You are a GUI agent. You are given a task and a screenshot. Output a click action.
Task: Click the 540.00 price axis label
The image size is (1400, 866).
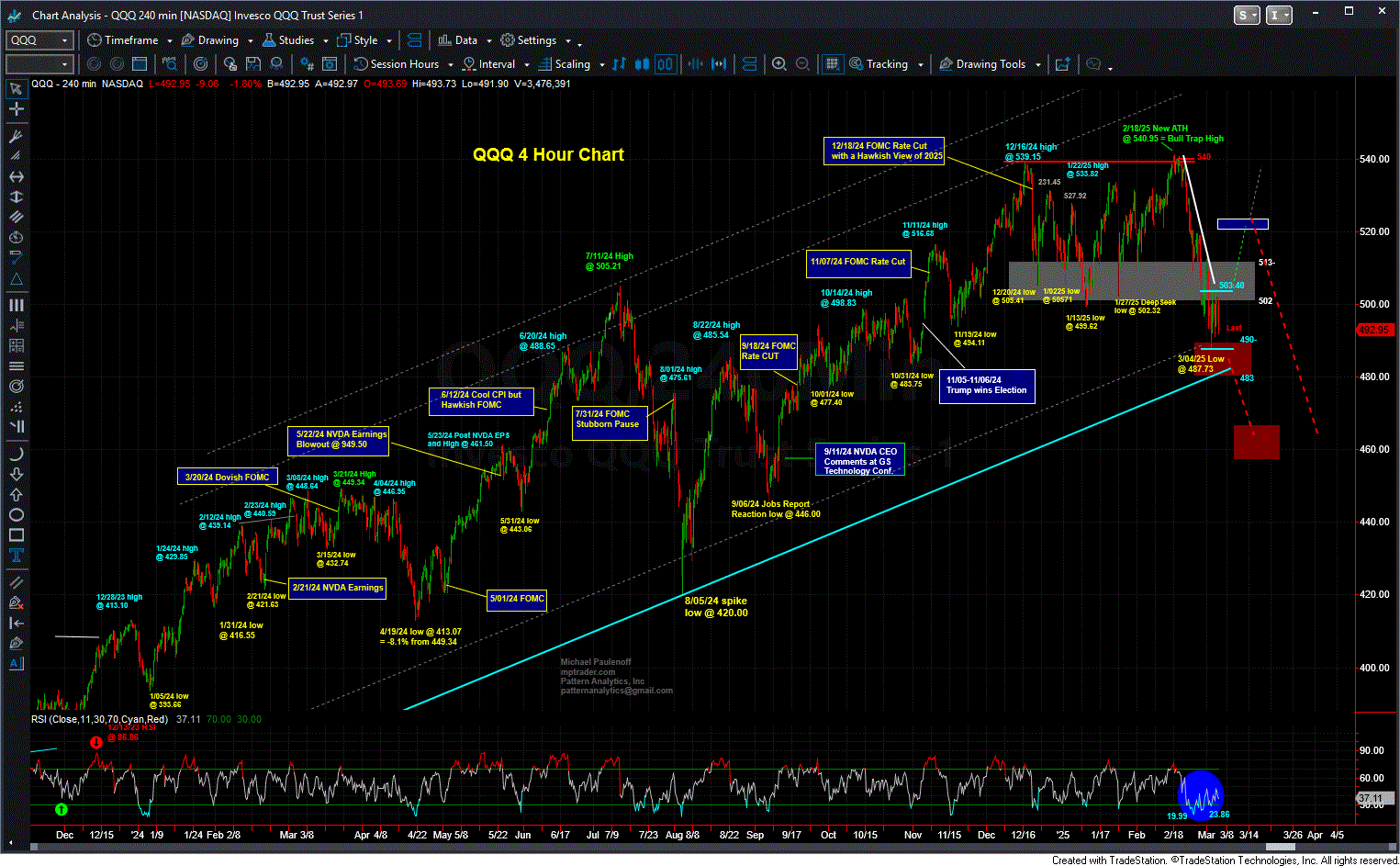tap(1373, 159)
